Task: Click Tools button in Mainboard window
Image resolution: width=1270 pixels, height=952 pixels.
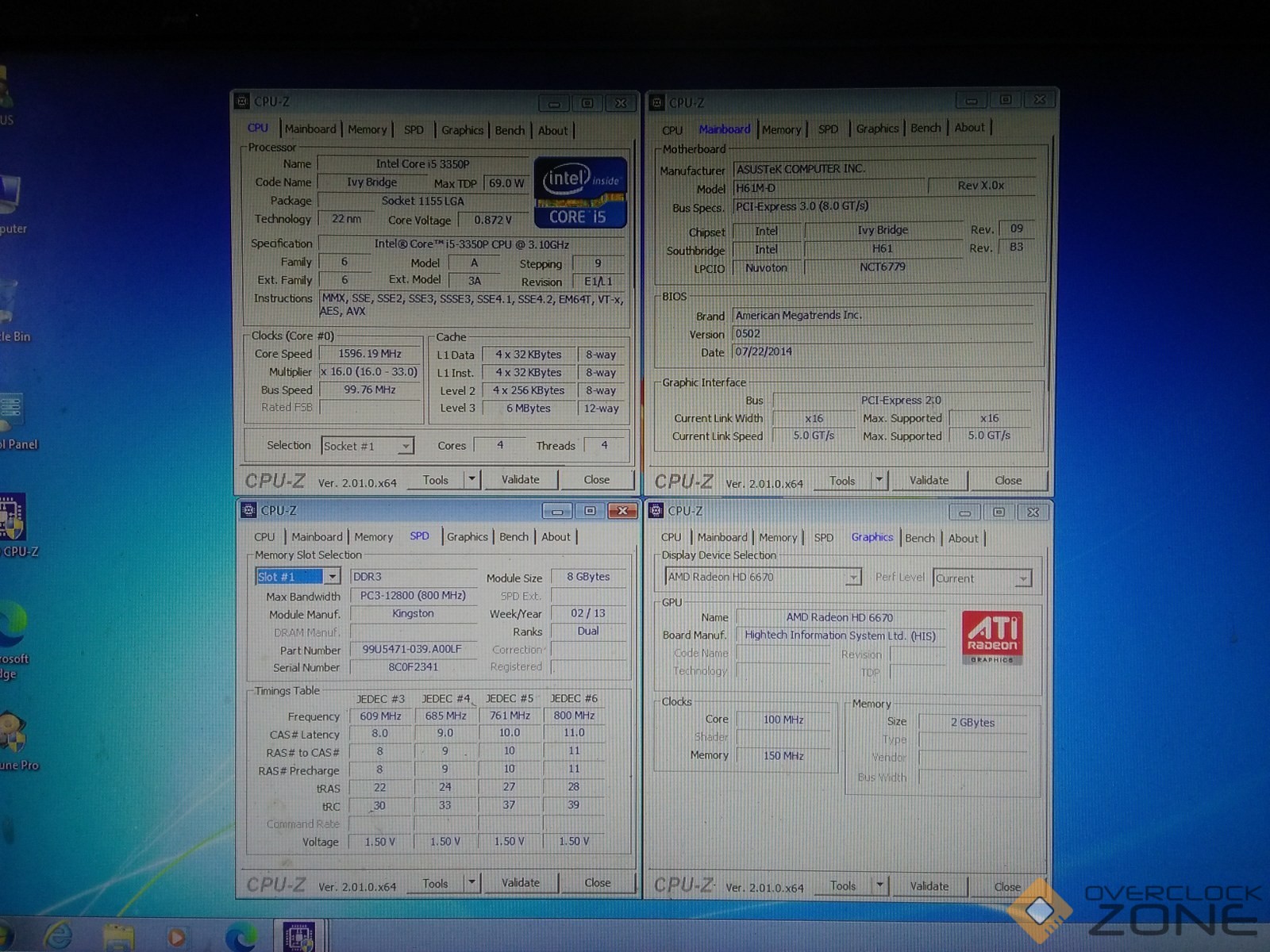Action: pyautogui.click(x=842, y=481)
